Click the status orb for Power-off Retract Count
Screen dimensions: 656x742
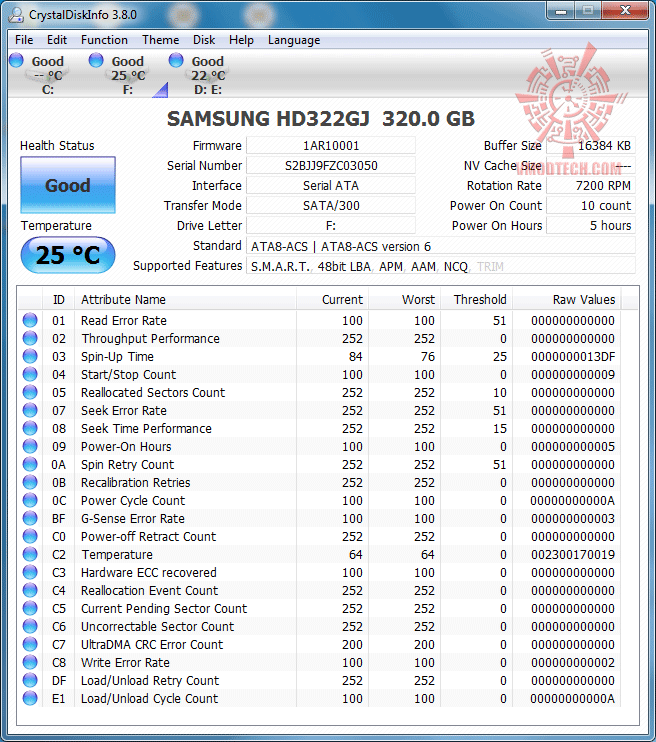click(30, 536)
